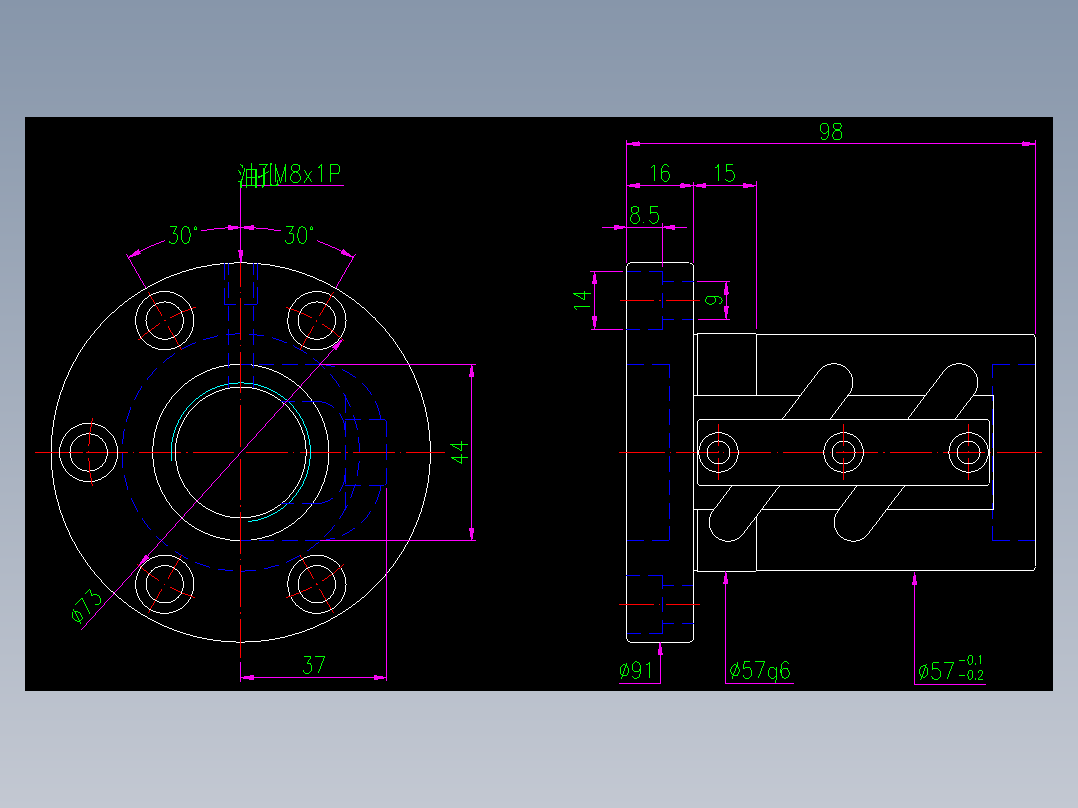Screen dimensions: 1078x808
Task: Click the ø73 diameter label
Action: click(87, 606)
